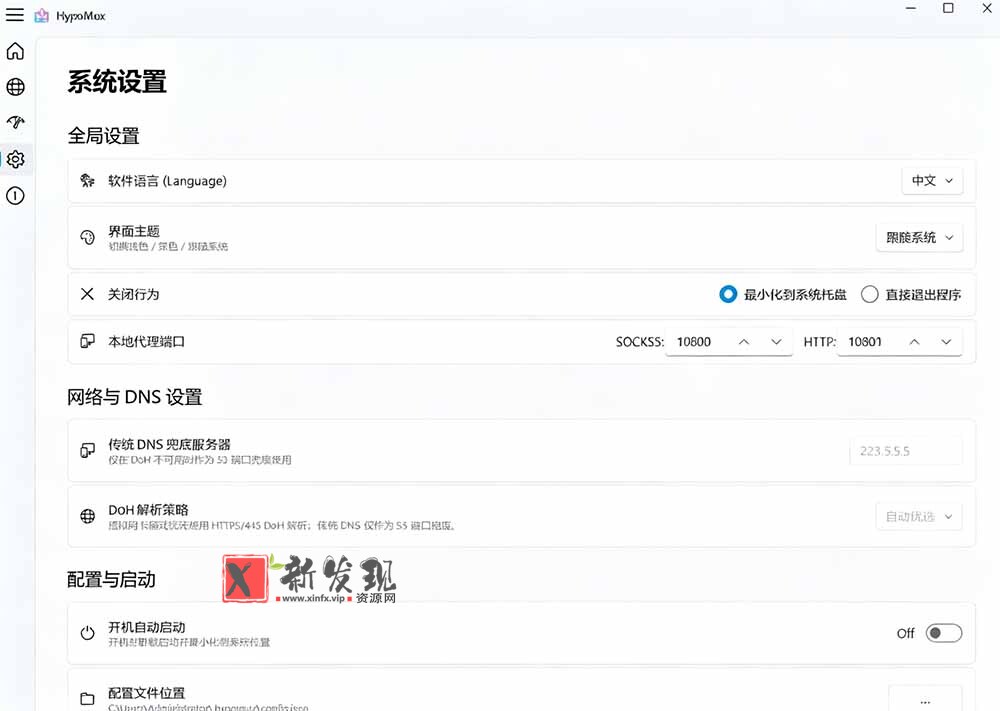The width and height of the screenshot is (1000, 711).
Task: Click the power icon beside 开机自动启动
Action: (87, 633)
